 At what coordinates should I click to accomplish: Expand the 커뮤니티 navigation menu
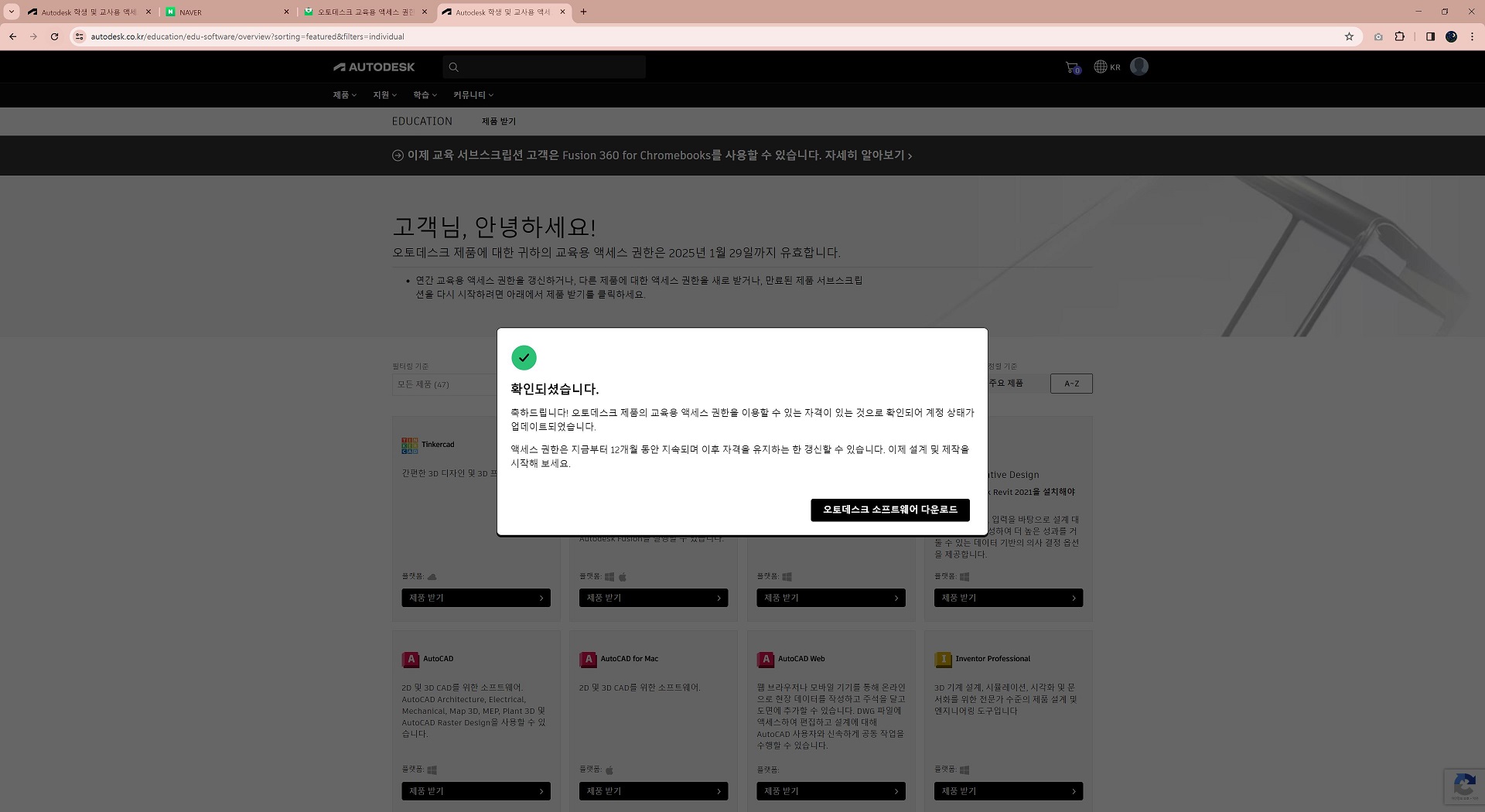pos(473,95)
